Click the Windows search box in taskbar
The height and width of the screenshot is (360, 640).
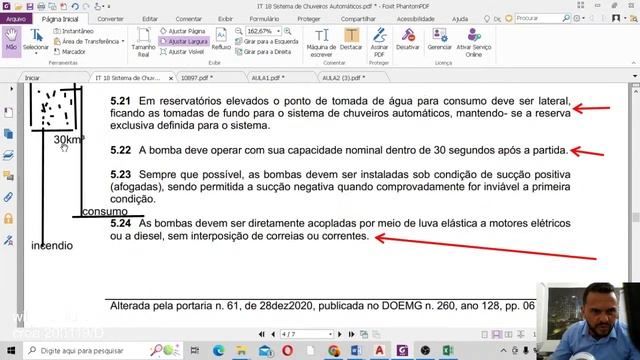[x=104, y=351]
